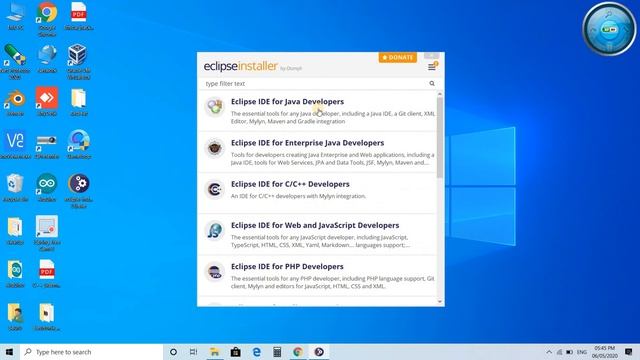Viewport: 640px width, 360px height.
Task: Open the taskbar clock and date
Action: [604, 352]
